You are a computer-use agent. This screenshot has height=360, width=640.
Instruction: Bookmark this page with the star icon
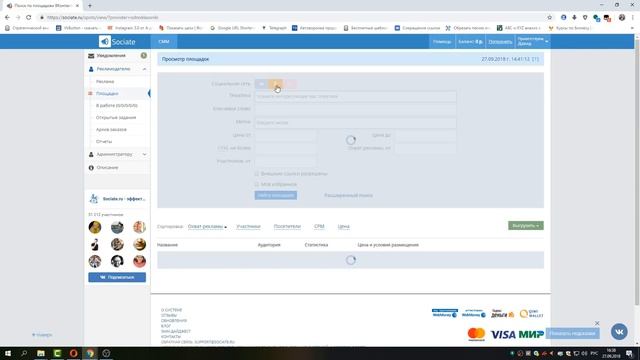pos(549,18)
